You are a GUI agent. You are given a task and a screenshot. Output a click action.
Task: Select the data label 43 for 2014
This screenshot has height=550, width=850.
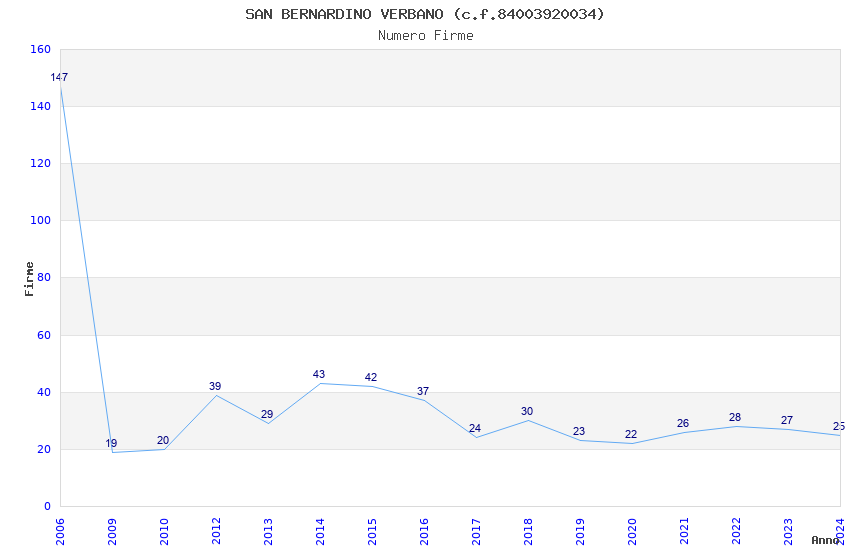[319, 374]
